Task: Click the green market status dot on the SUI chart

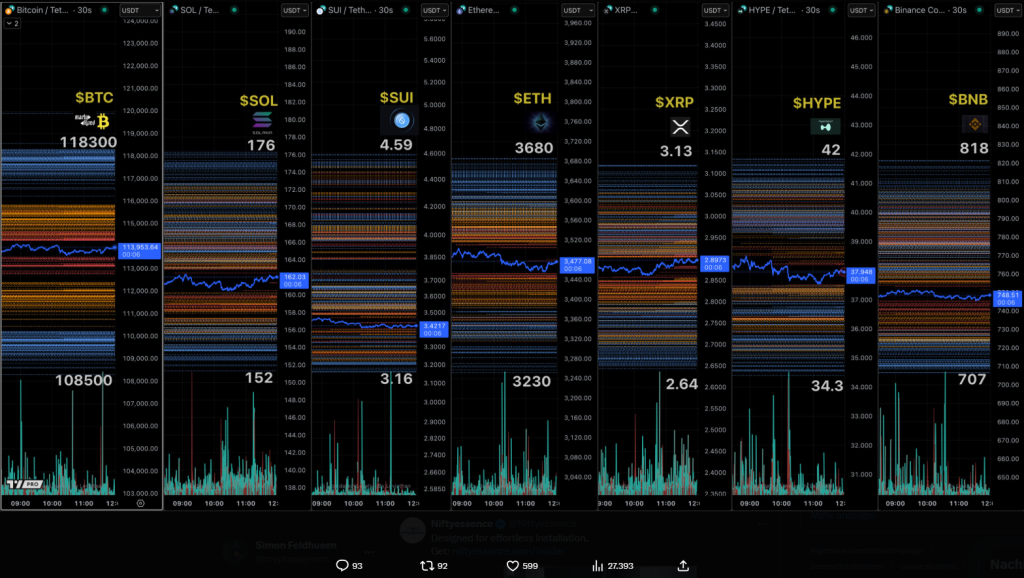Action: [x=406, y=10]
